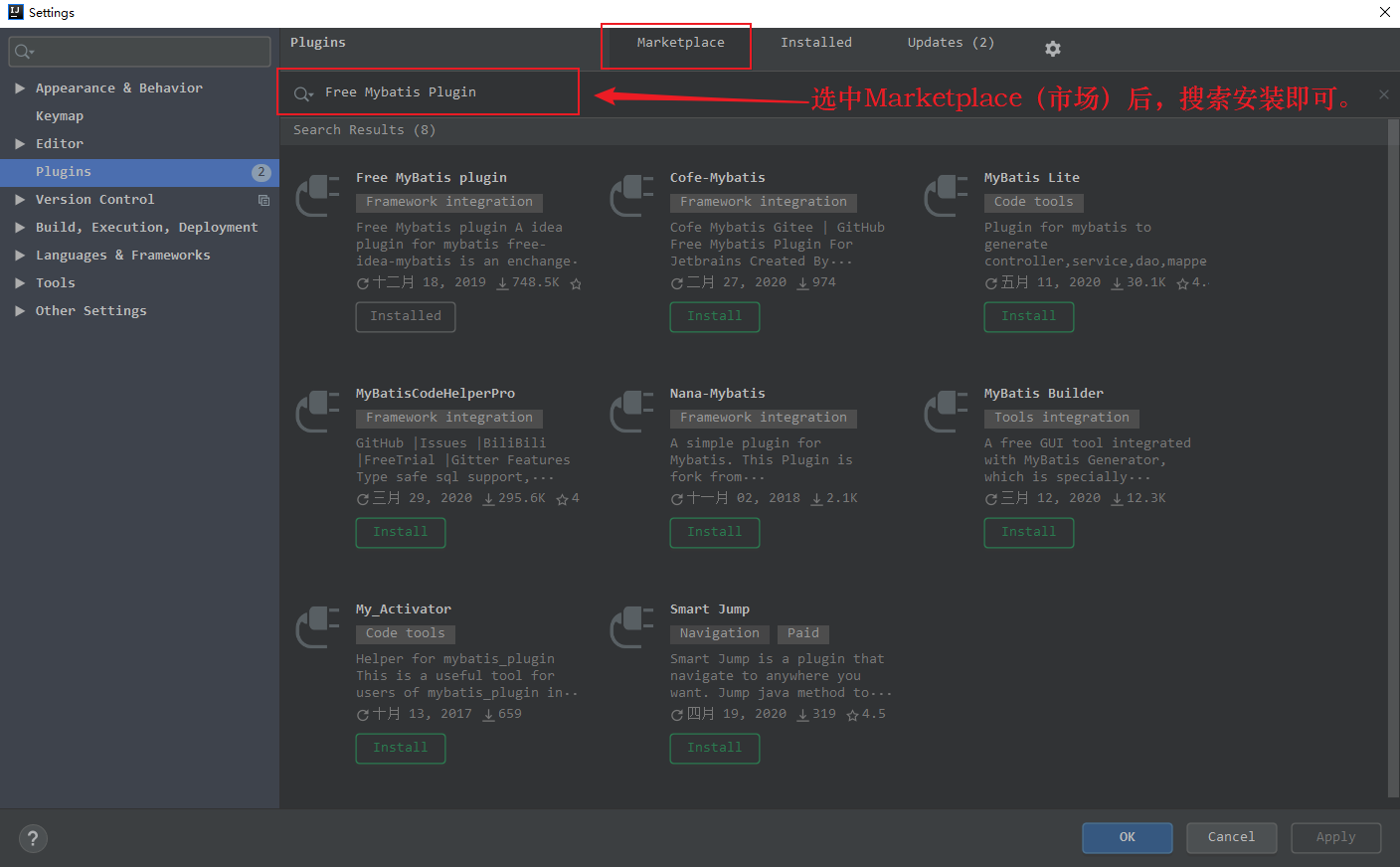Screen dimensions: 1400x867
Task: Open My_Activator plugin title
Action: [404, 609]
